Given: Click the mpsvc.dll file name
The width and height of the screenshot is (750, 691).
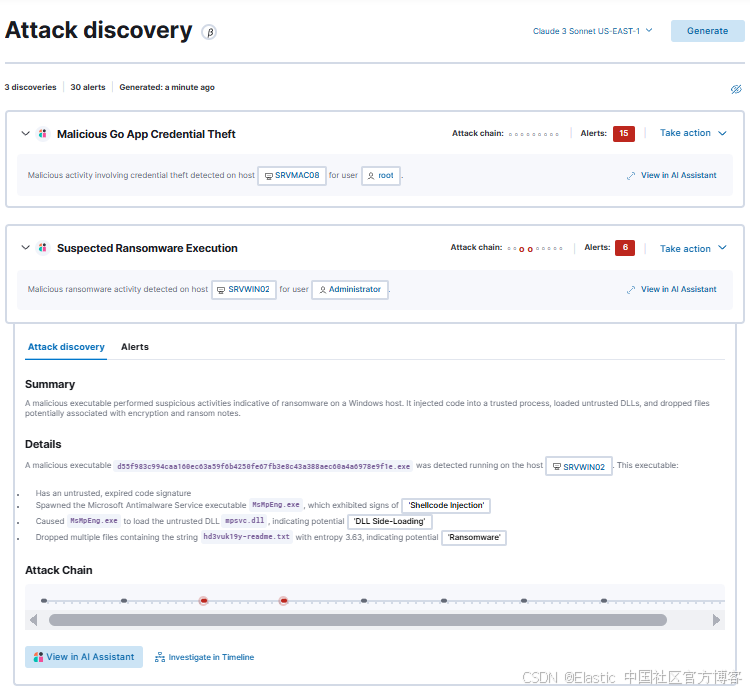Looking at the screenshot, I should pyautogui.click(x=244, y=521).
